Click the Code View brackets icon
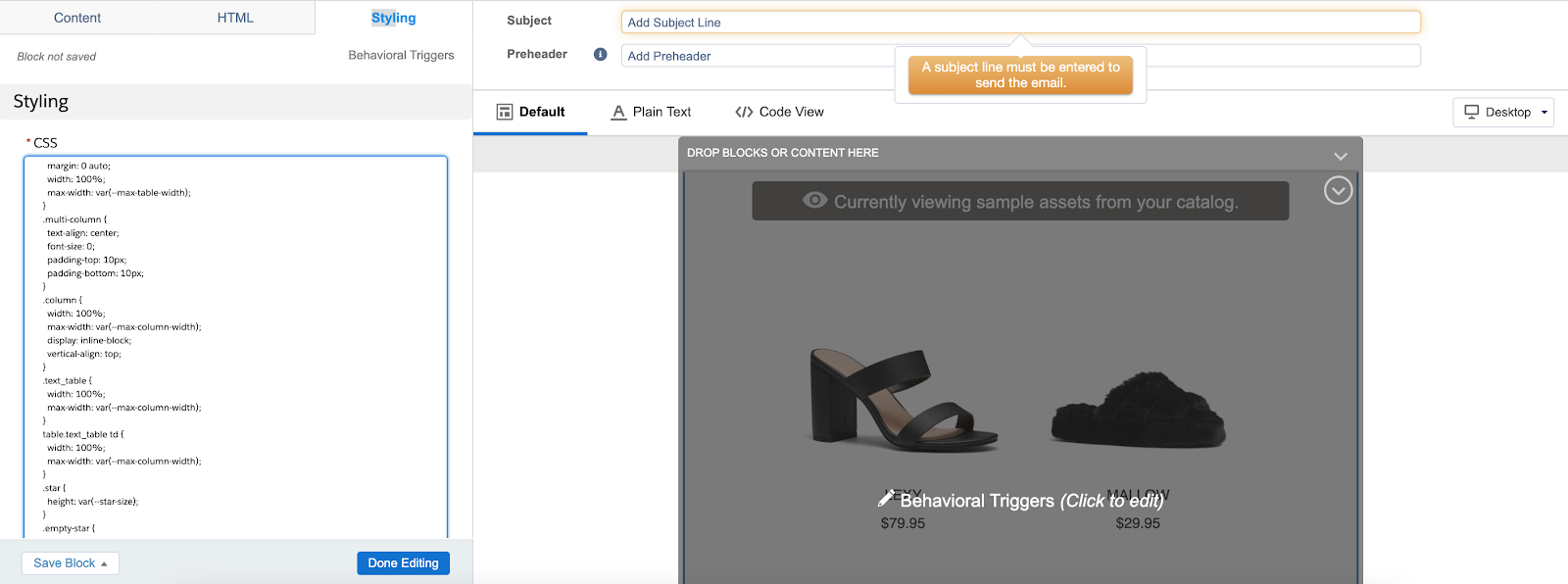The image size is (1568, 584). (744, 112)
